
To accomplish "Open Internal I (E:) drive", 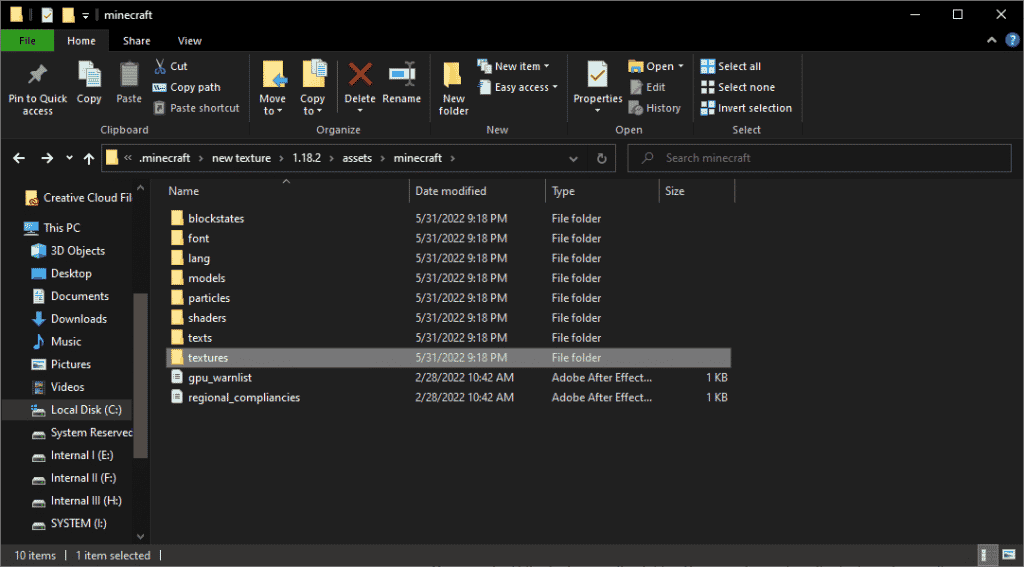I will 82,455.
